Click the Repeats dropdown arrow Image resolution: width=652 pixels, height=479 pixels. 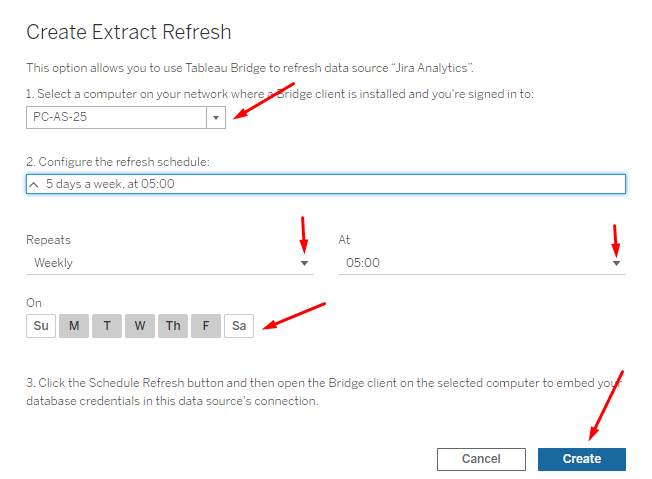tap(304, 263)
